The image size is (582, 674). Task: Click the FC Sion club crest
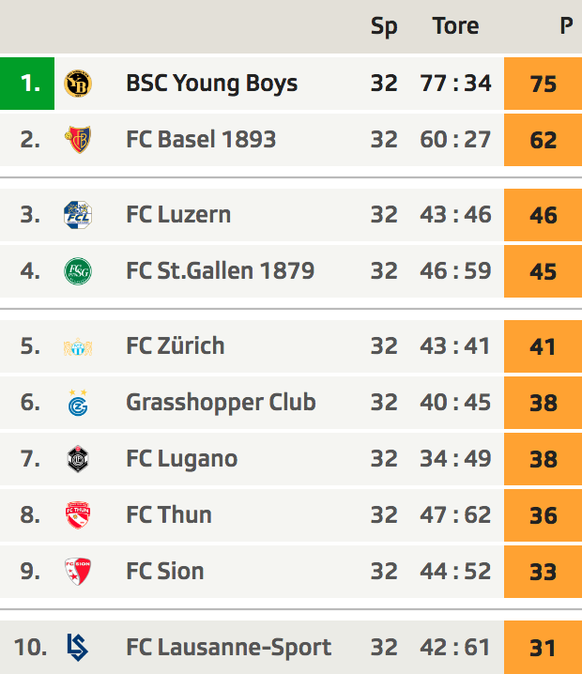(78, 571)
